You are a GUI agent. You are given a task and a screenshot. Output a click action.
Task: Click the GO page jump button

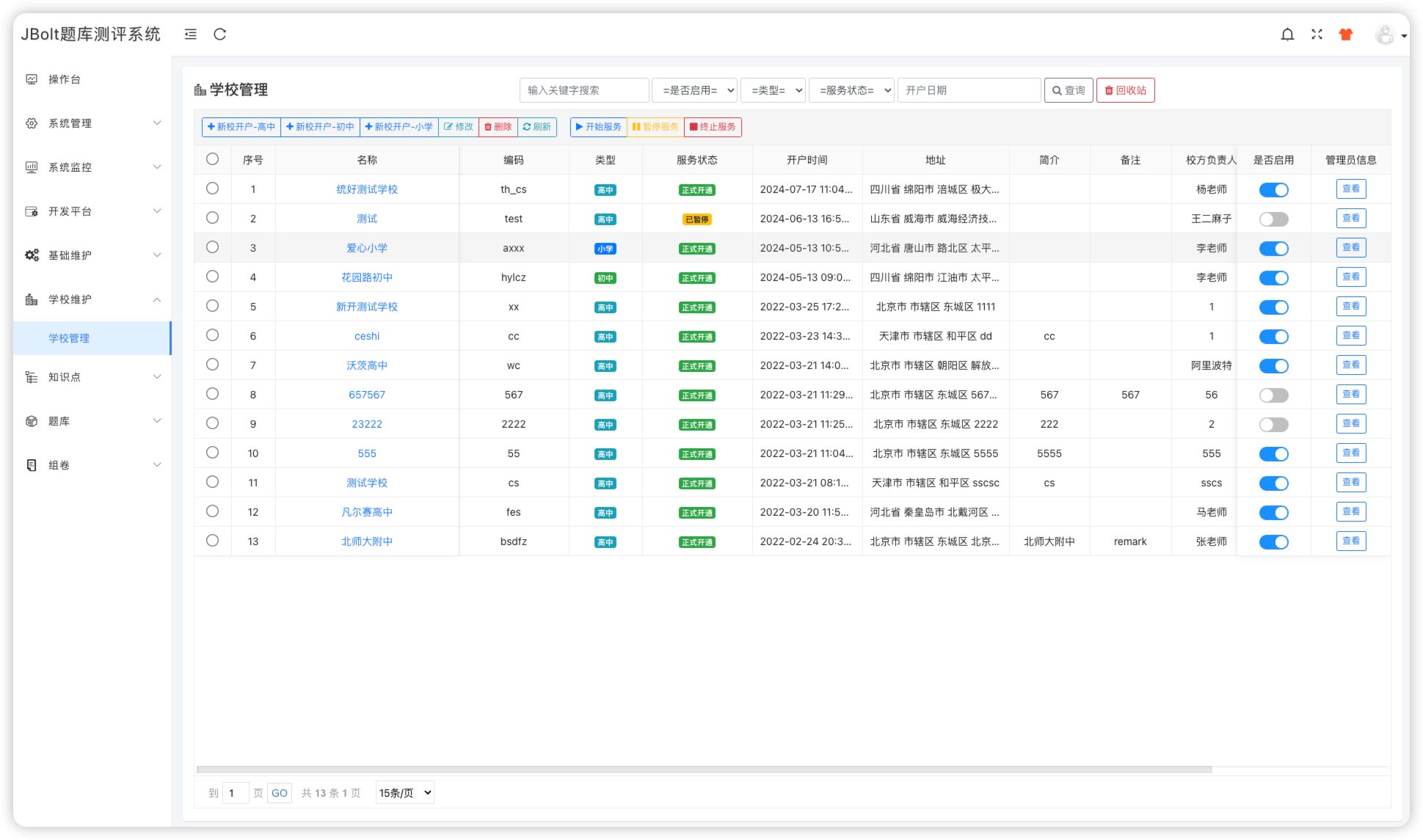point(280,793)
